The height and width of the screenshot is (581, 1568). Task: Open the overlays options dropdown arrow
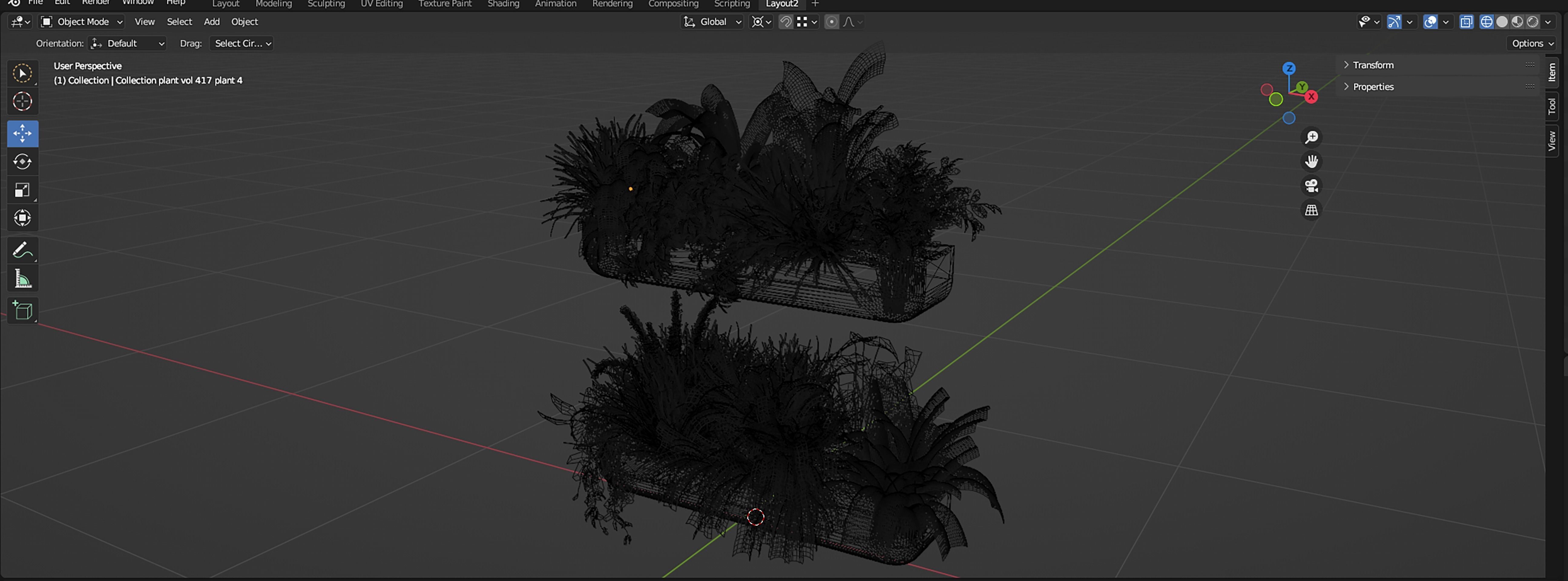coord(1445,22)
